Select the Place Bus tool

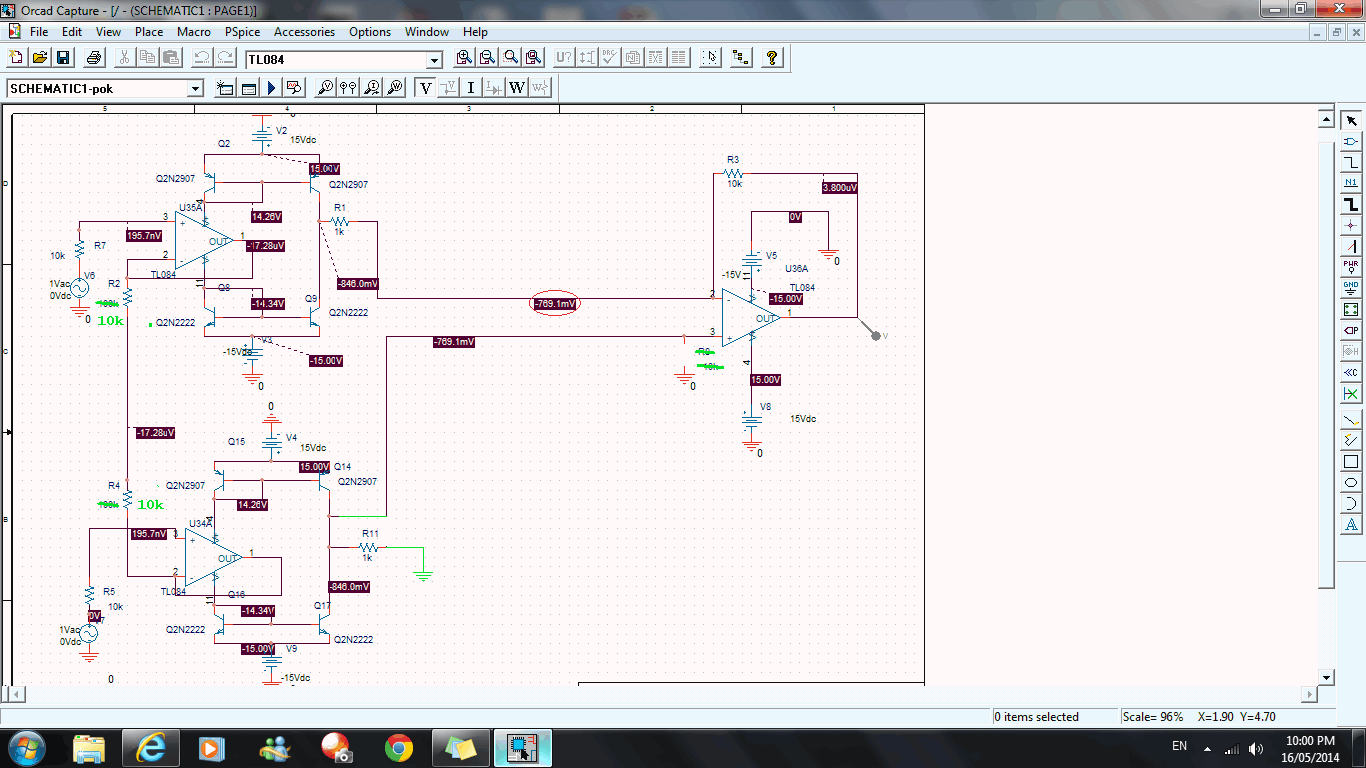click(x=1351, y=204)
